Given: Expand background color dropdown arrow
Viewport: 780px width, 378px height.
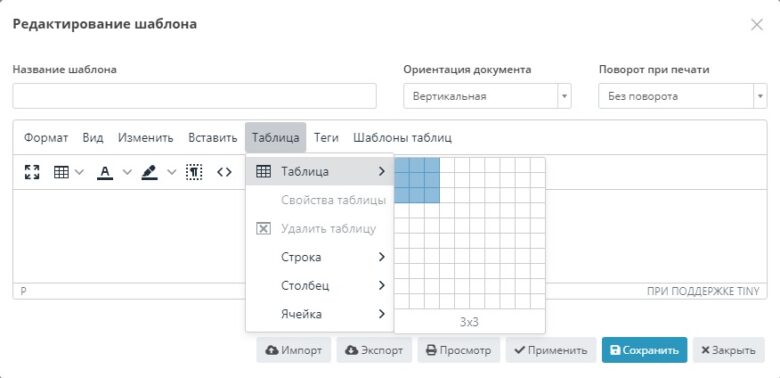Looking at the screenshot, I should click(x=172, y=172).
